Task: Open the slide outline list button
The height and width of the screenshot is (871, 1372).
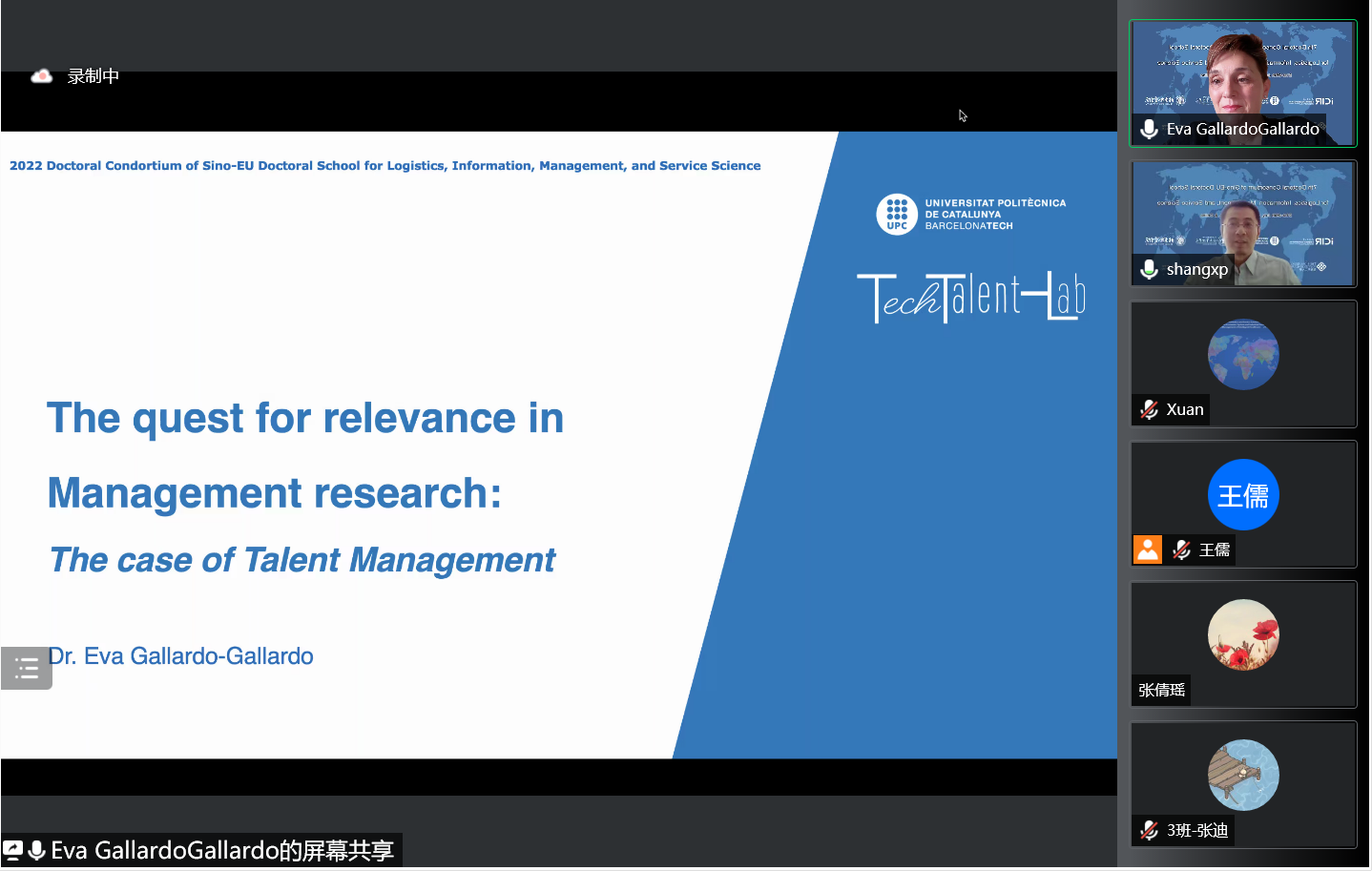Action: (x=27, y=668)
